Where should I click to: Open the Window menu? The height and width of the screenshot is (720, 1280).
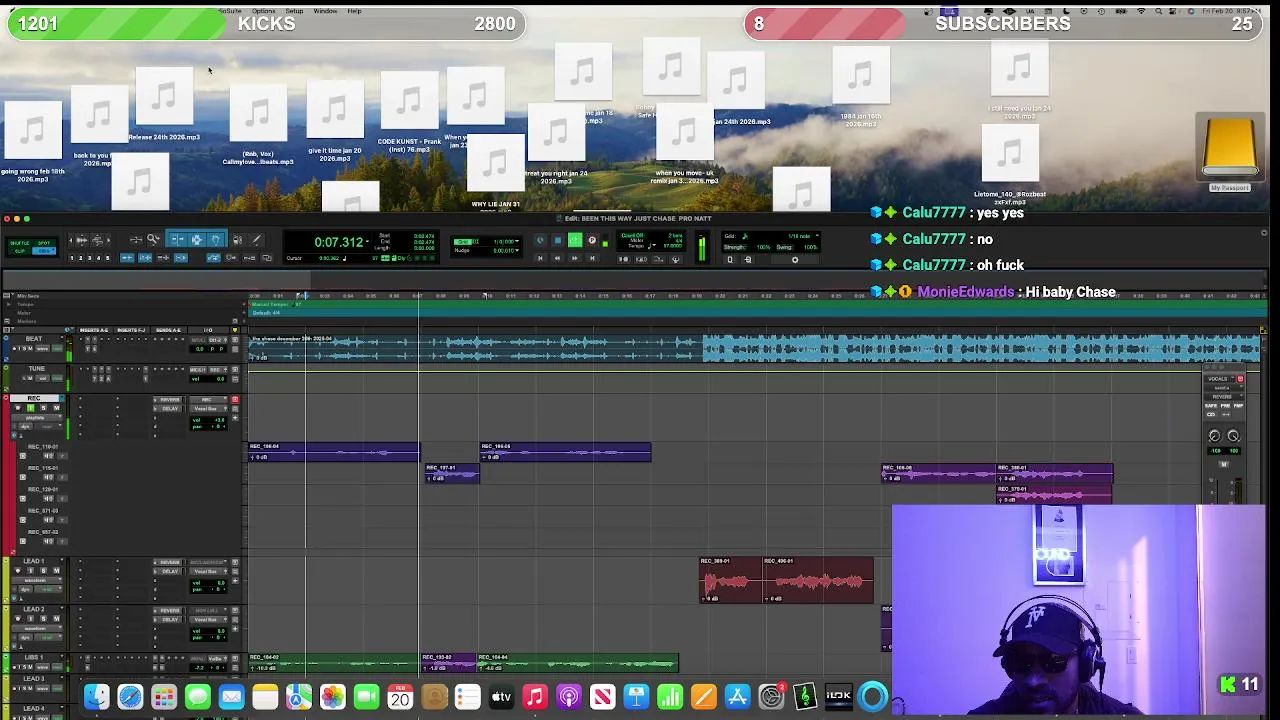coord(325,11)
